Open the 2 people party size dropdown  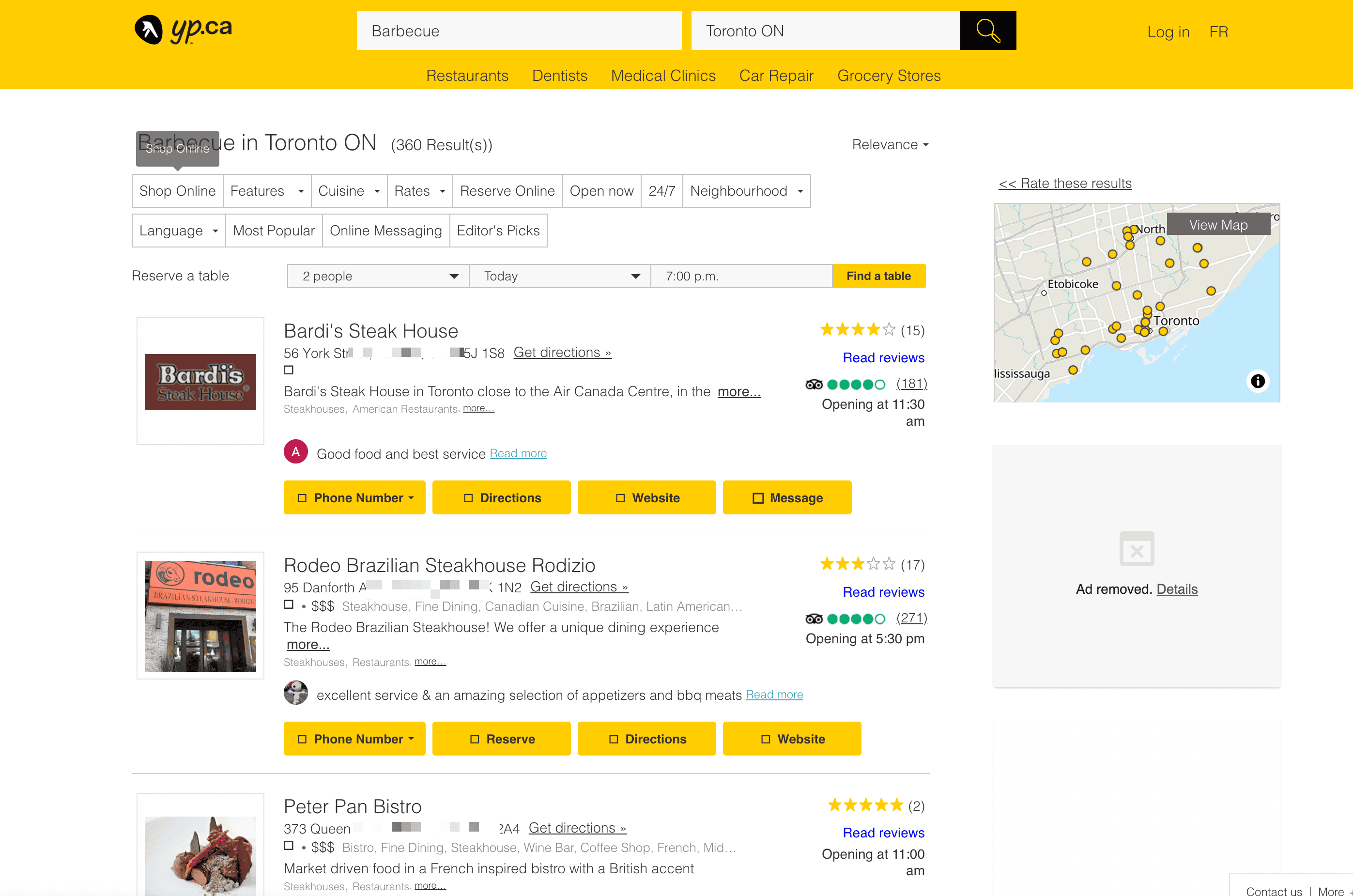(378, 276)
